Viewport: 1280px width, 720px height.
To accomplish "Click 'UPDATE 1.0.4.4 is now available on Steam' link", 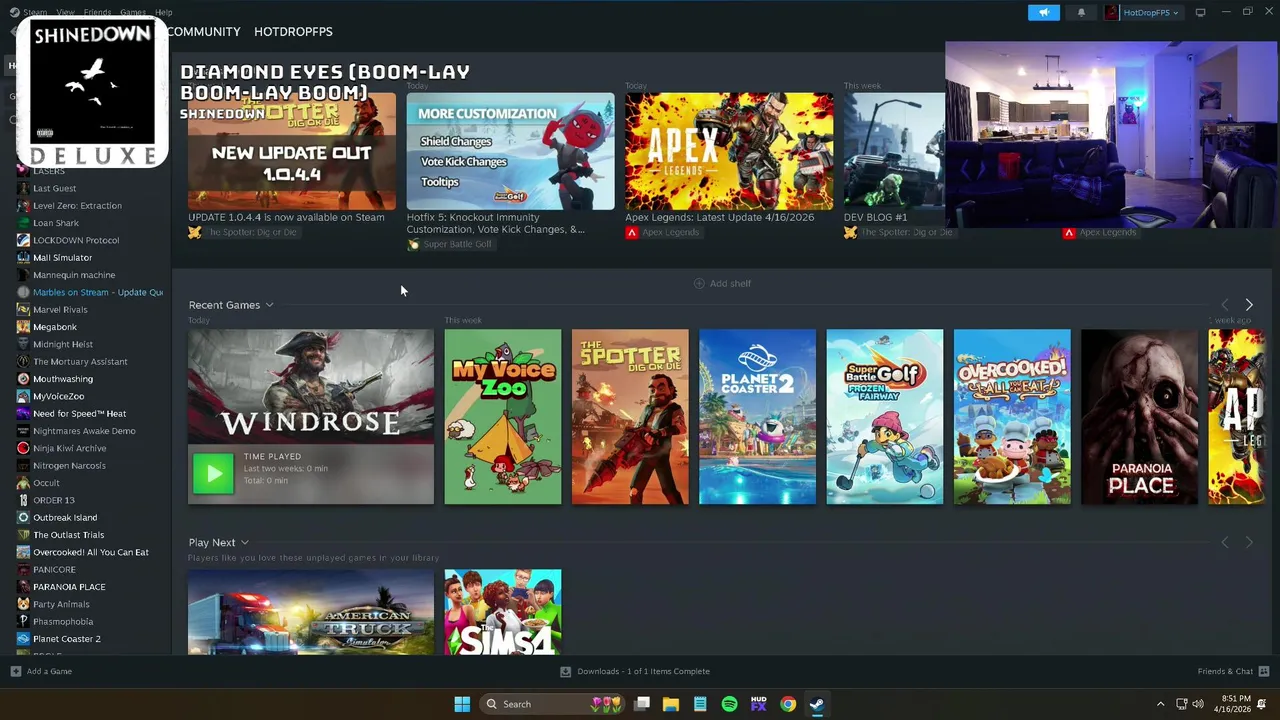I will [286, 217].
